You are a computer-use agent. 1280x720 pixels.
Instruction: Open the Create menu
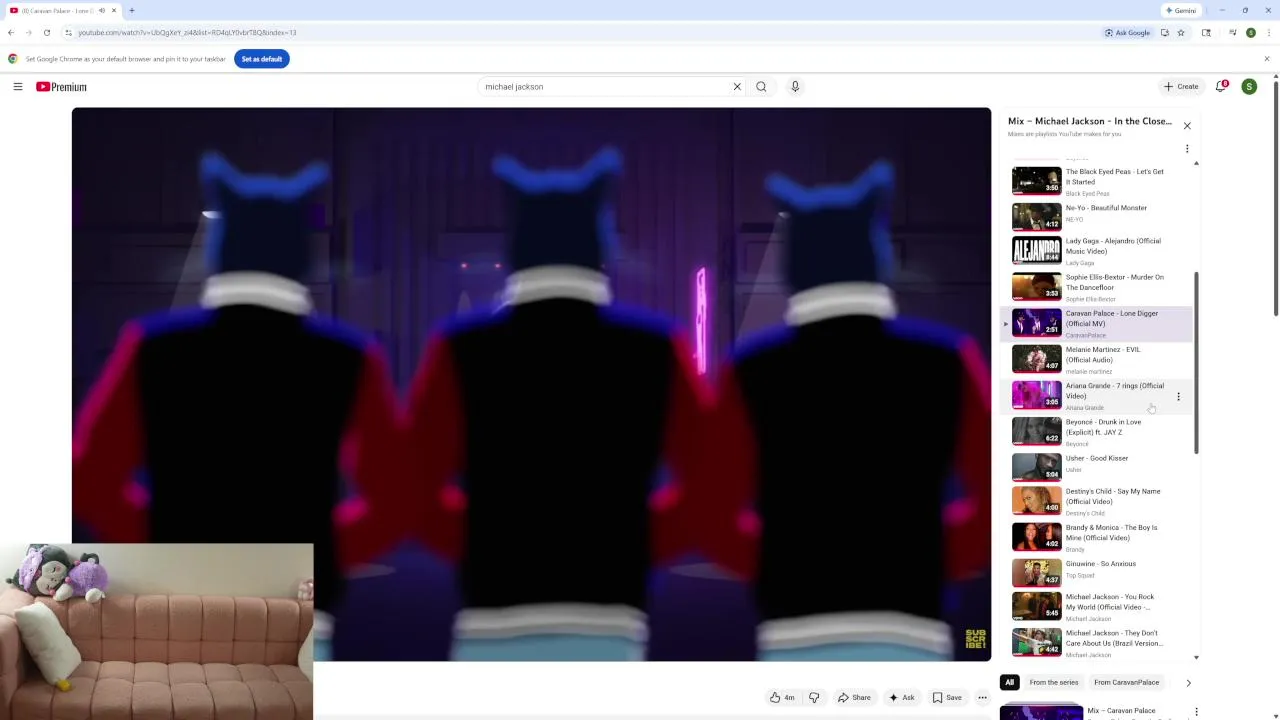click(1181, 87)
